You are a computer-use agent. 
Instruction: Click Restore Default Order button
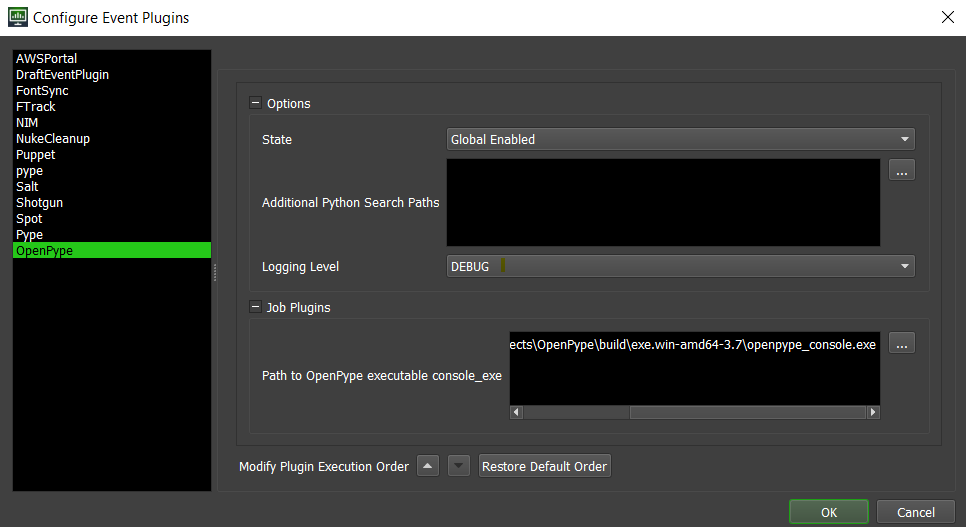click(544, 467)
